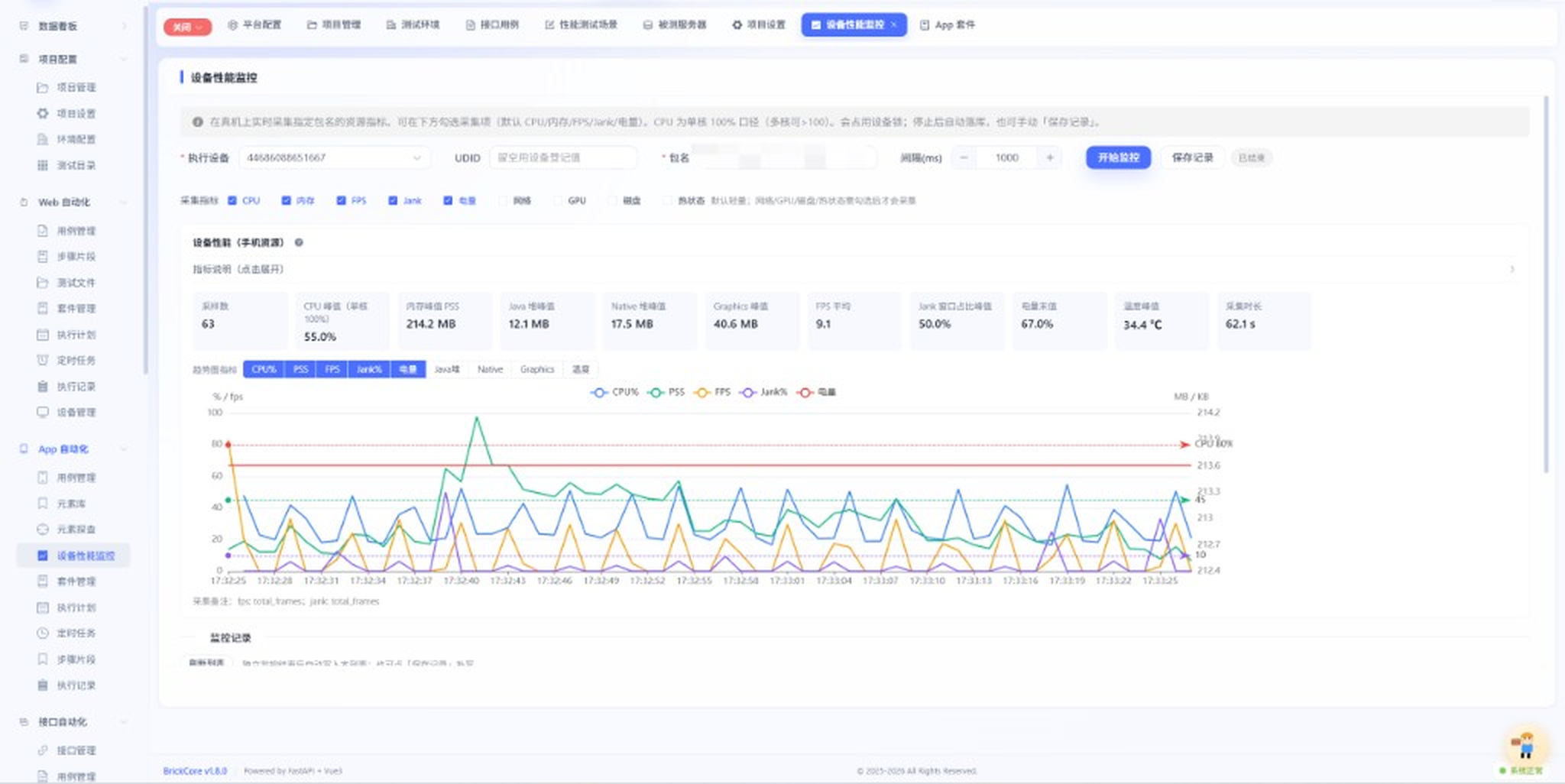Screen dimensions: 1565x784
Task: Switch to the App 套件 top tab
Action: (948, 25)
